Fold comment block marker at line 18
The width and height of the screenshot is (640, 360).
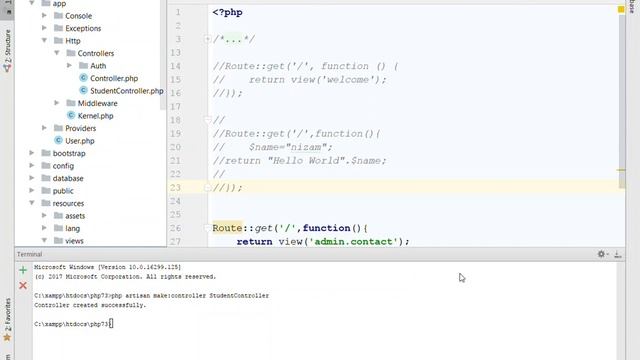[x=207, y=120]
